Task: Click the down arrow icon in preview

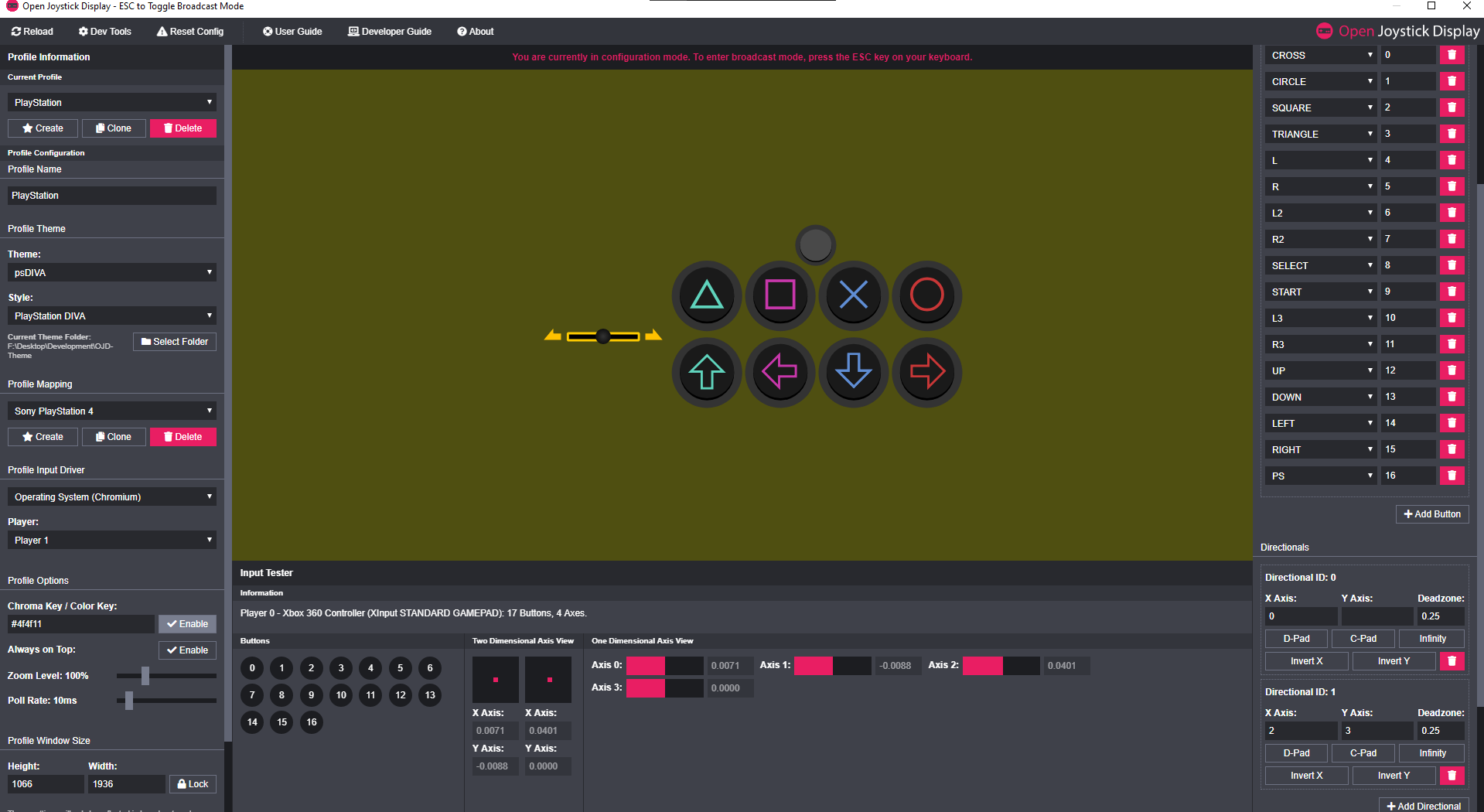Action: tap(854, 373)
